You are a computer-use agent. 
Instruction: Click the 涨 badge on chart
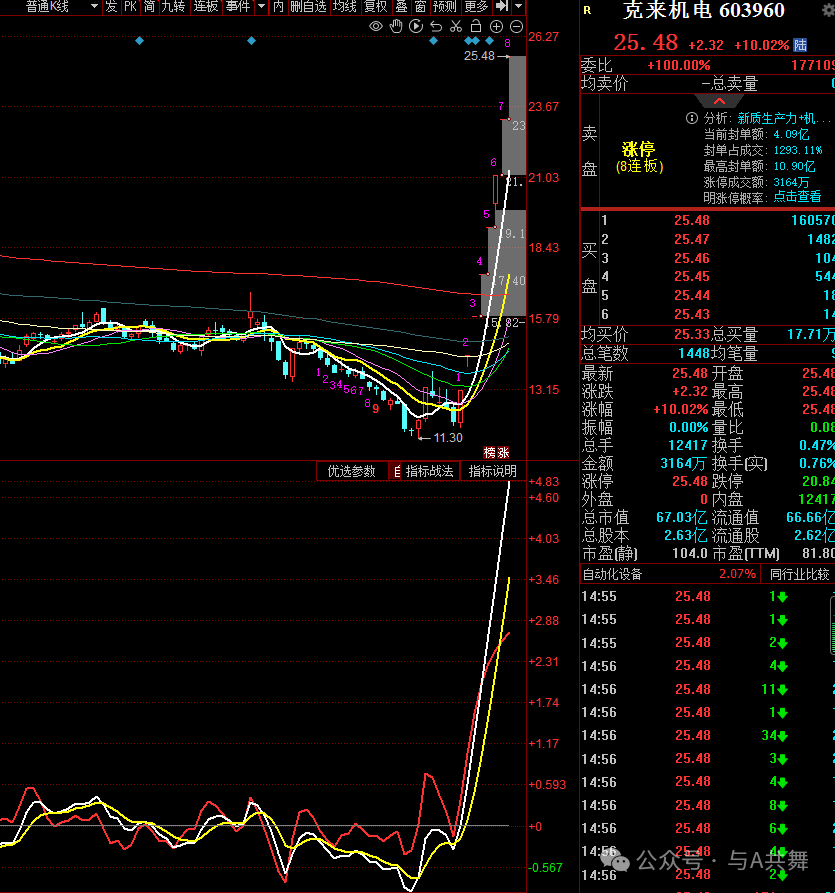503,453
